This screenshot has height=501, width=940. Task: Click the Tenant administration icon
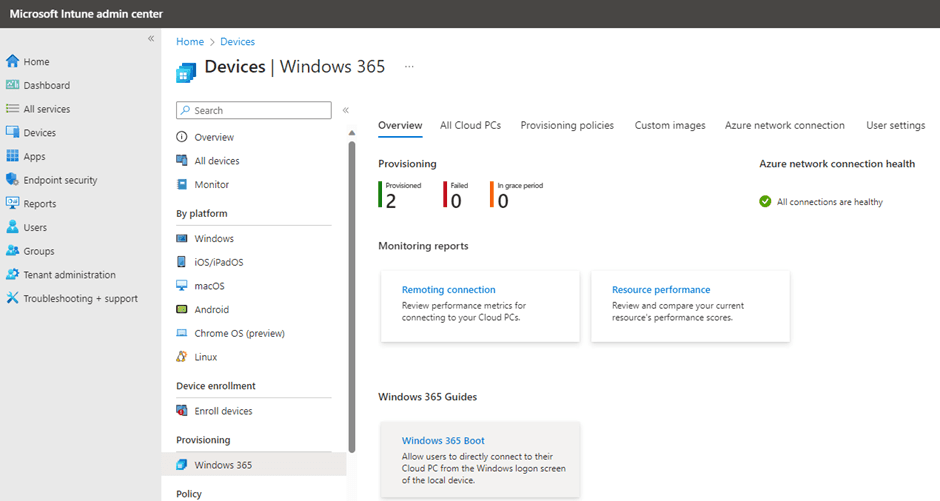coord(12,274)
